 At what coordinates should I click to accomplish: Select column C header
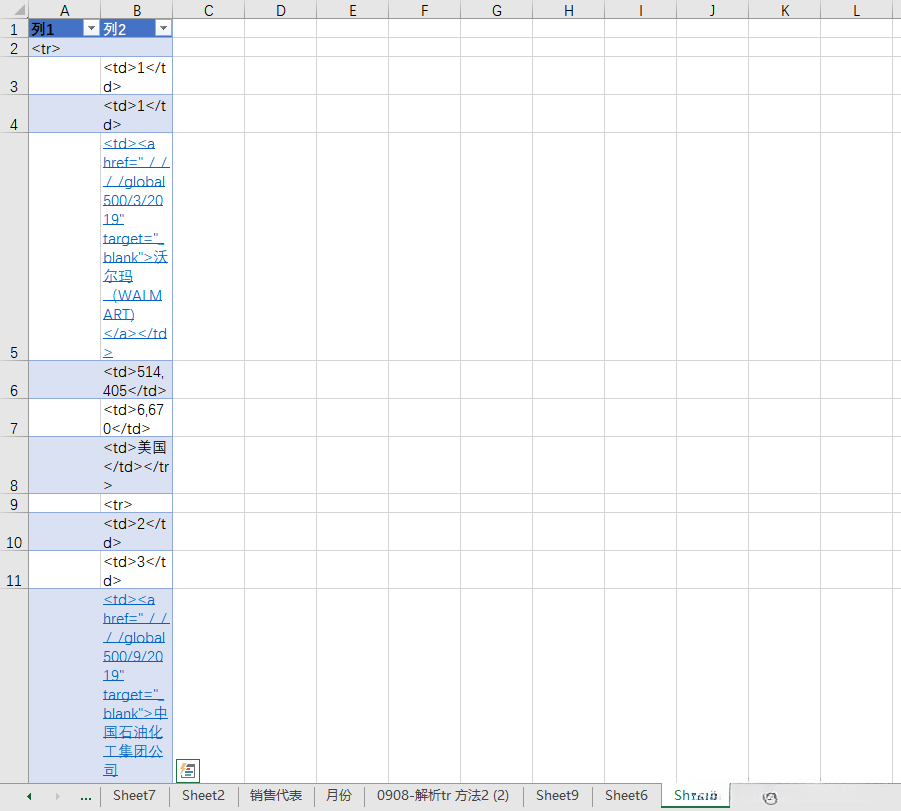pos(209,10)
